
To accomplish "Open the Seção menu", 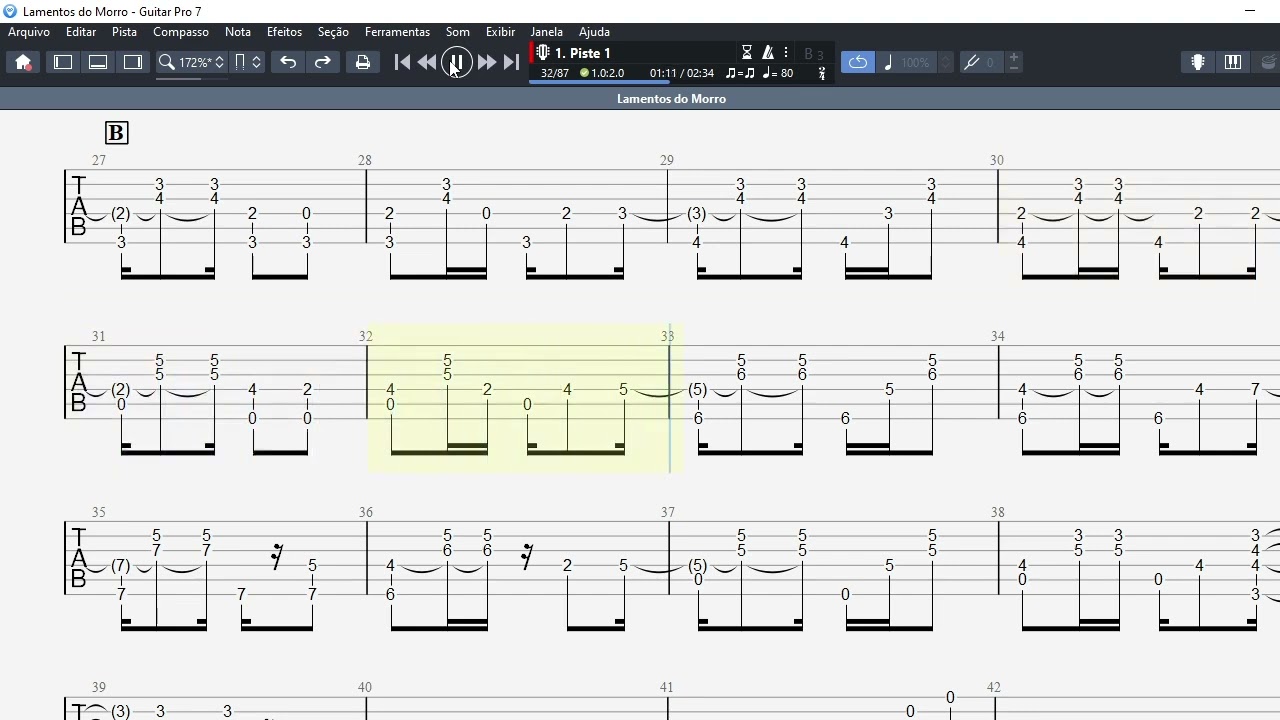I will tap(333, 32).
